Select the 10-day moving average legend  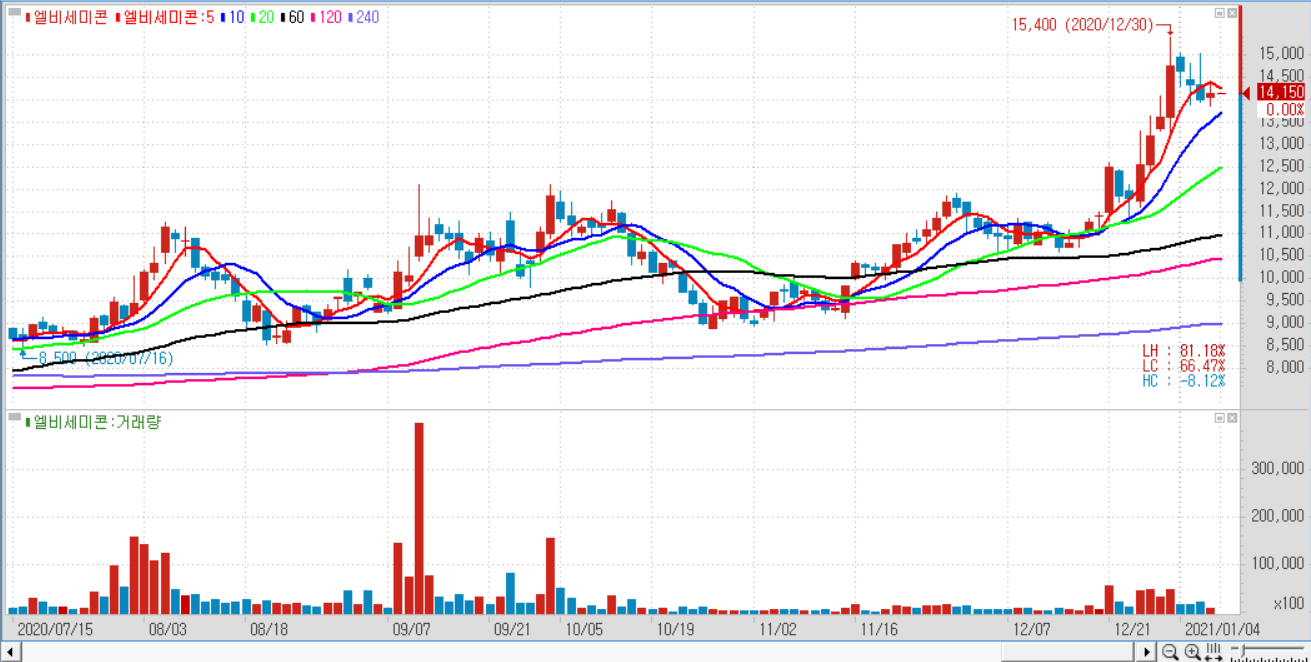[x=234, y=17]
